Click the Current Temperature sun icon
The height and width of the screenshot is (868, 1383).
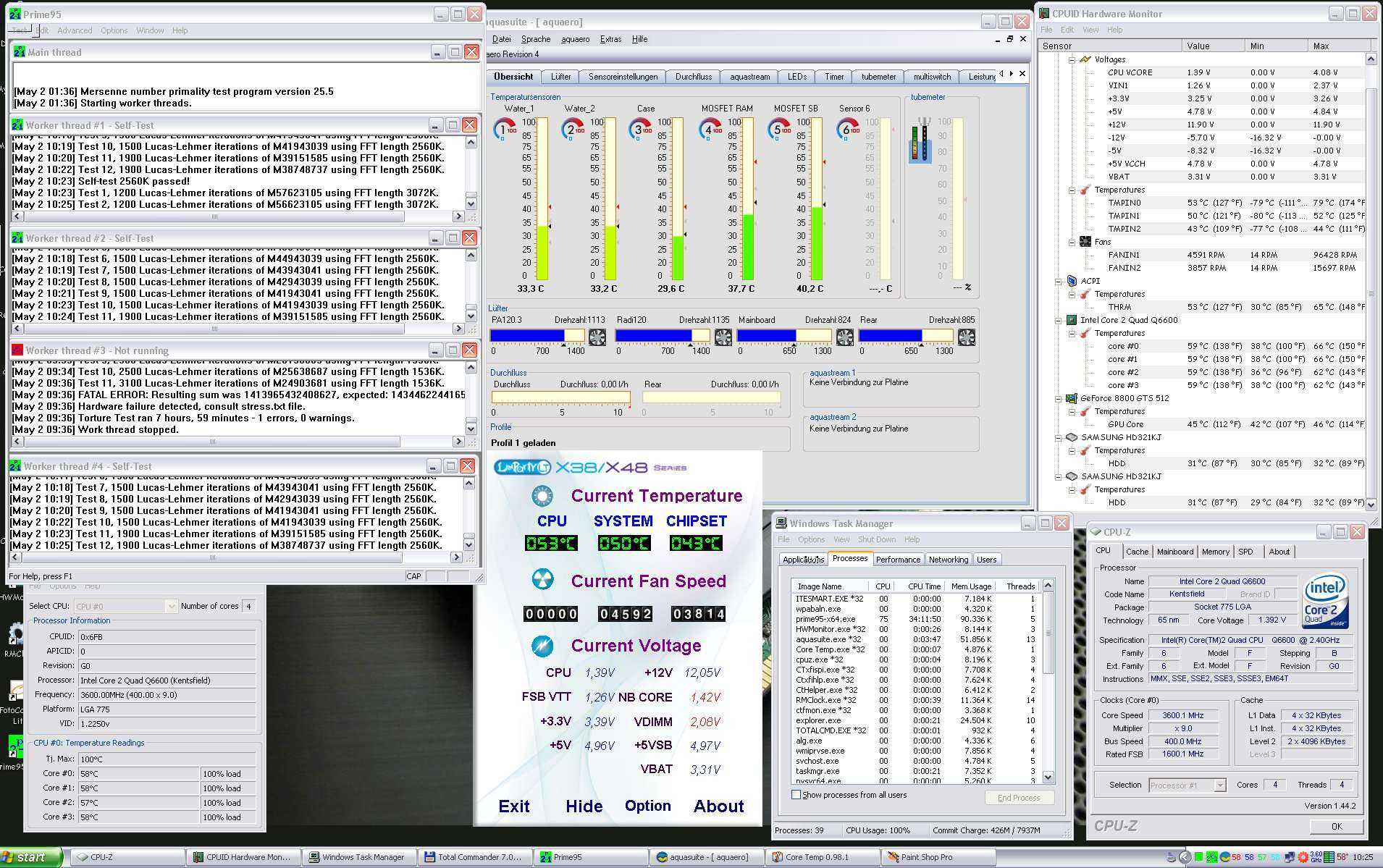pos(542,496)
